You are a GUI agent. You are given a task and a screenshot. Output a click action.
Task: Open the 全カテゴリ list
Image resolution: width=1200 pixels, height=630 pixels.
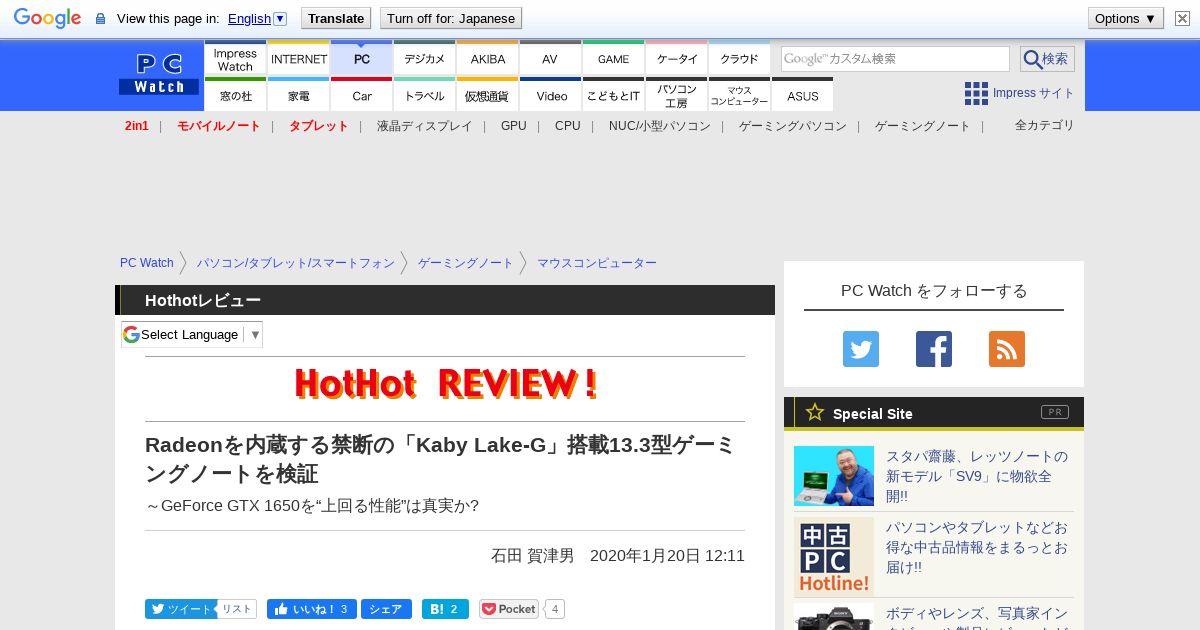1045,125
